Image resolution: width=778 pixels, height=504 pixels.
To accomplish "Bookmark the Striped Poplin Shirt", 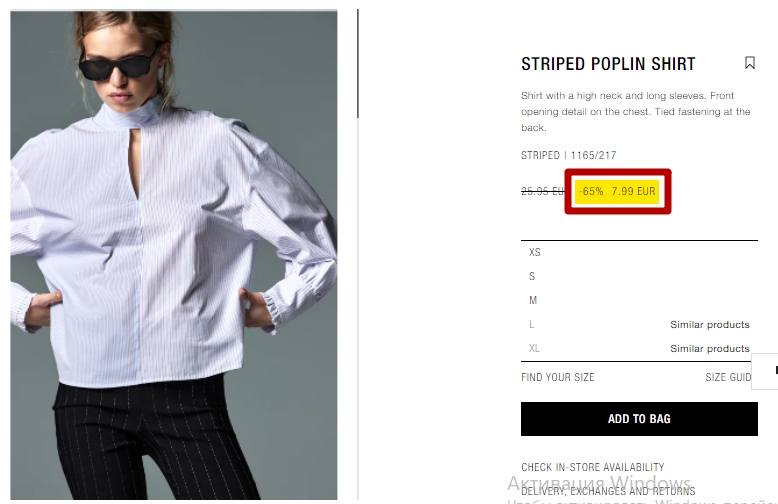I will pos(750,63).
